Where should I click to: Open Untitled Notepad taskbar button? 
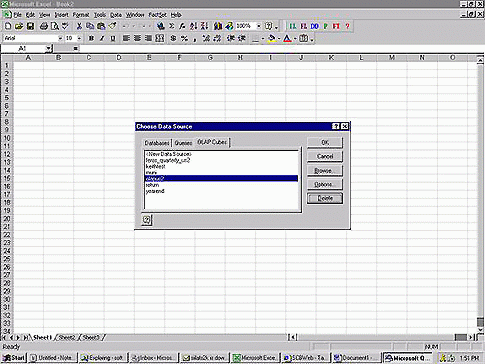click(x=53, y=358)
